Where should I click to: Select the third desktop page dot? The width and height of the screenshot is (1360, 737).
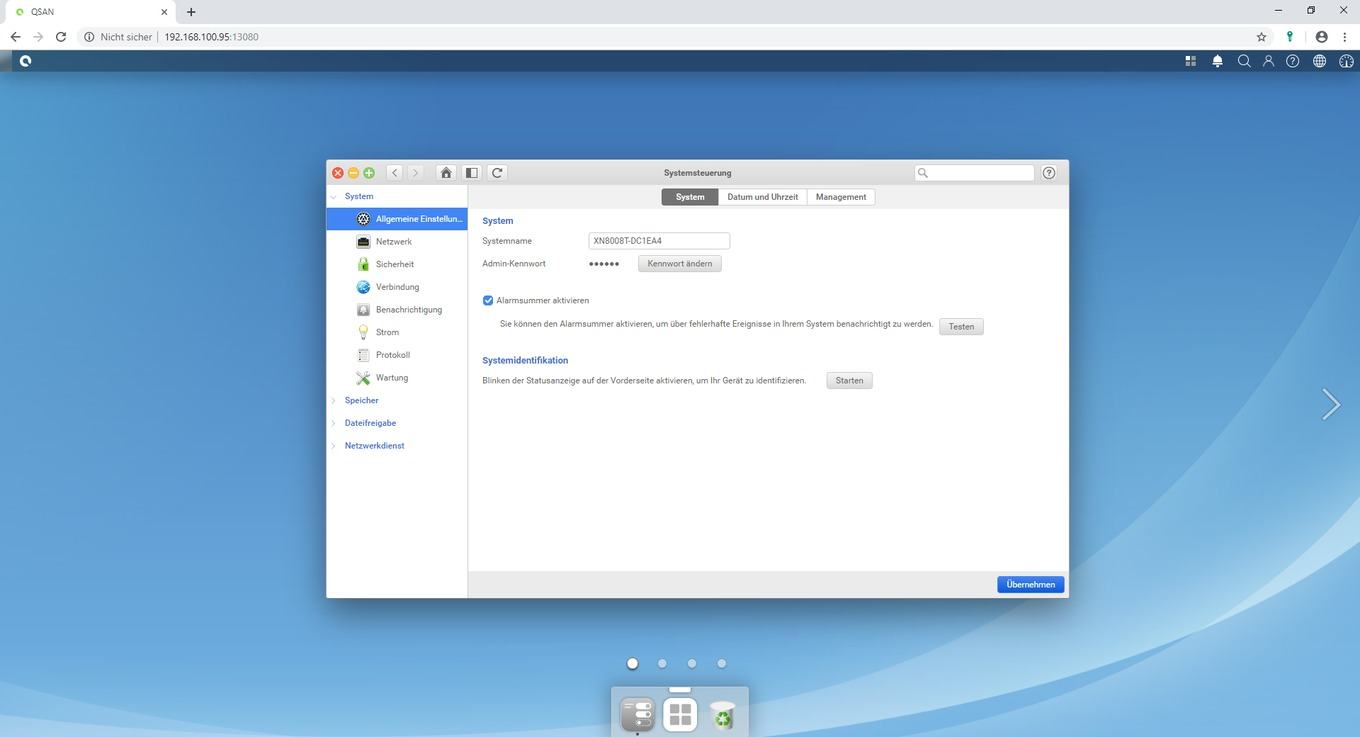[x=692, y=663]
